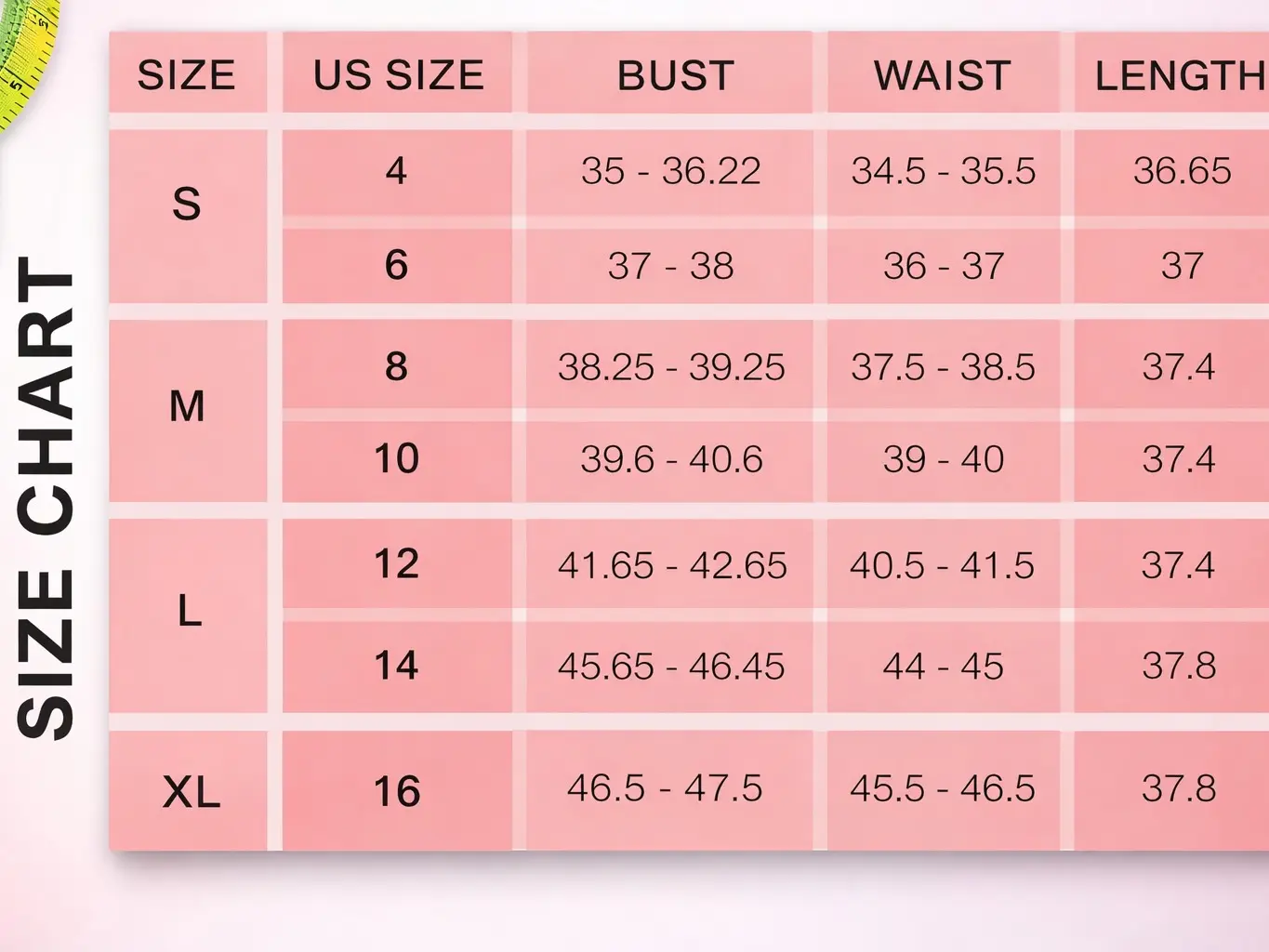Click the S size cell
This screenshot has height=952, width=1269.
point(187,205)
